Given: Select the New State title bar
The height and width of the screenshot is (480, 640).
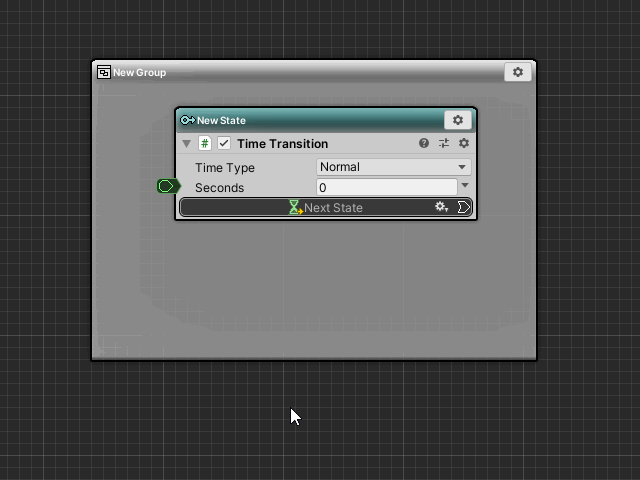Looking at the screenshot, I should point(320,120).
